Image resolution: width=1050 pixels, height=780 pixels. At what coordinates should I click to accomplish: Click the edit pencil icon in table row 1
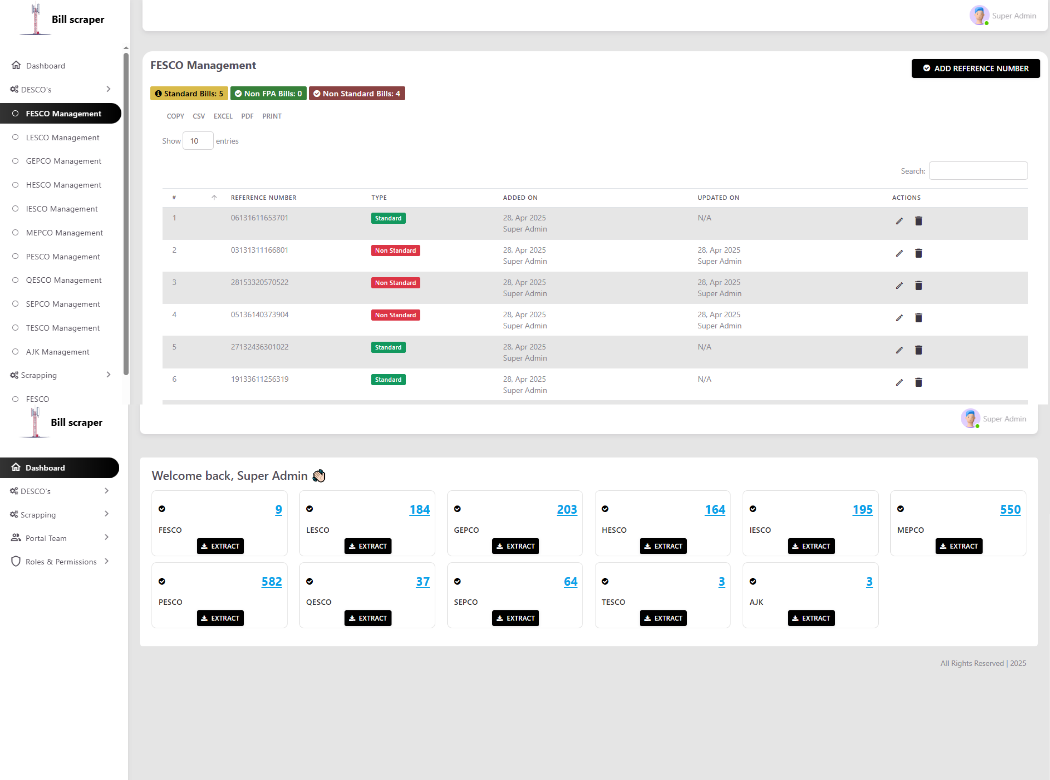899,221
